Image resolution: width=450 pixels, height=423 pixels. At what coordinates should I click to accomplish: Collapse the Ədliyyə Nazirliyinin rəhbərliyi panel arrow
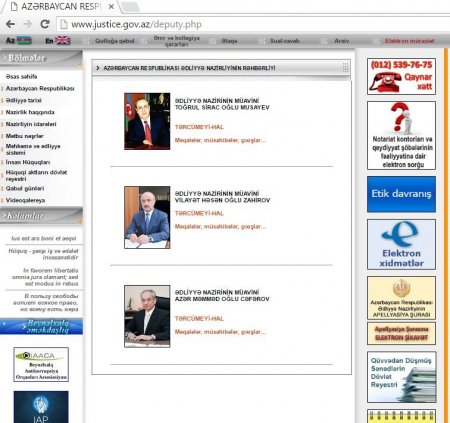click(x=98, y=68)
